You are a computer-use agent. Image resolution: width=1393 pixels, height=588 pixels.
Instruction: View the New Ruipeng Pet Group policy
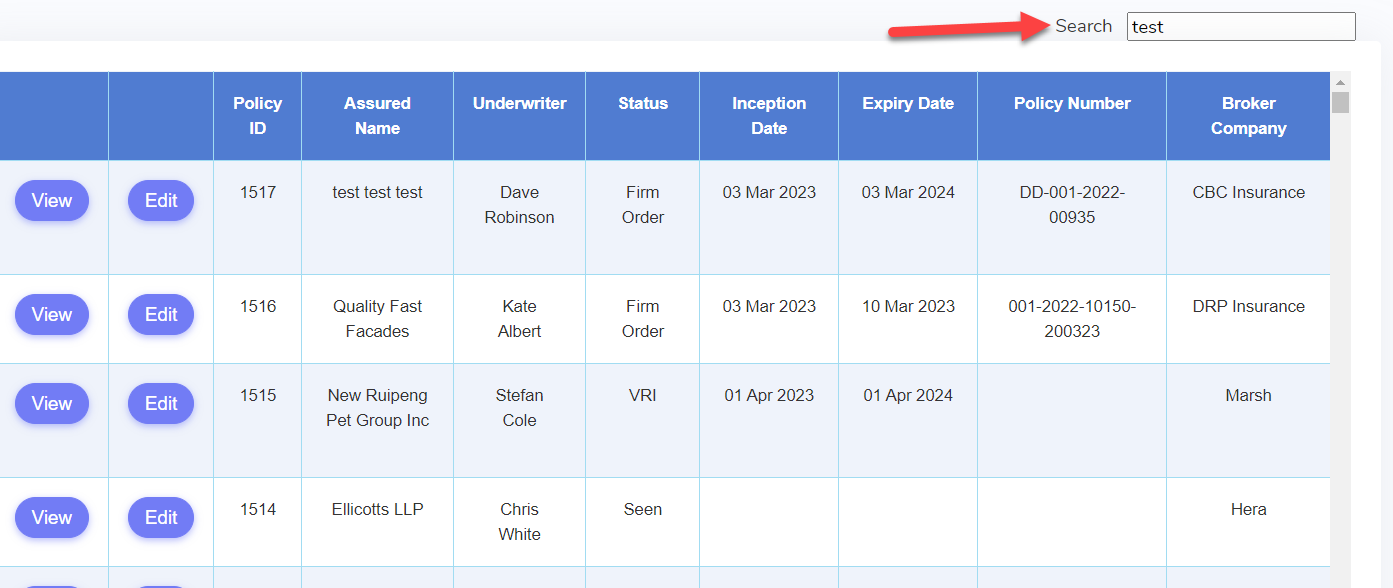point(51,404)
